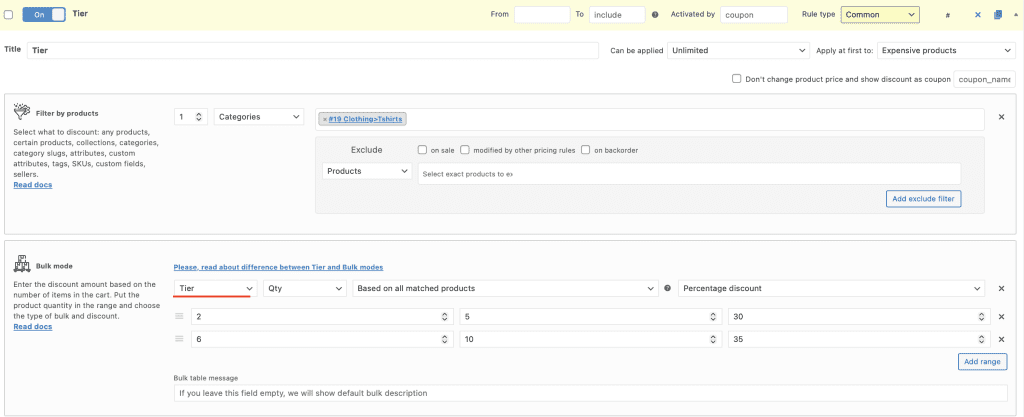Viewport: 1024px width, 417px height.
Task: Check the exclude 'on sale' checkbox
Action: click(x=423, y=150)
